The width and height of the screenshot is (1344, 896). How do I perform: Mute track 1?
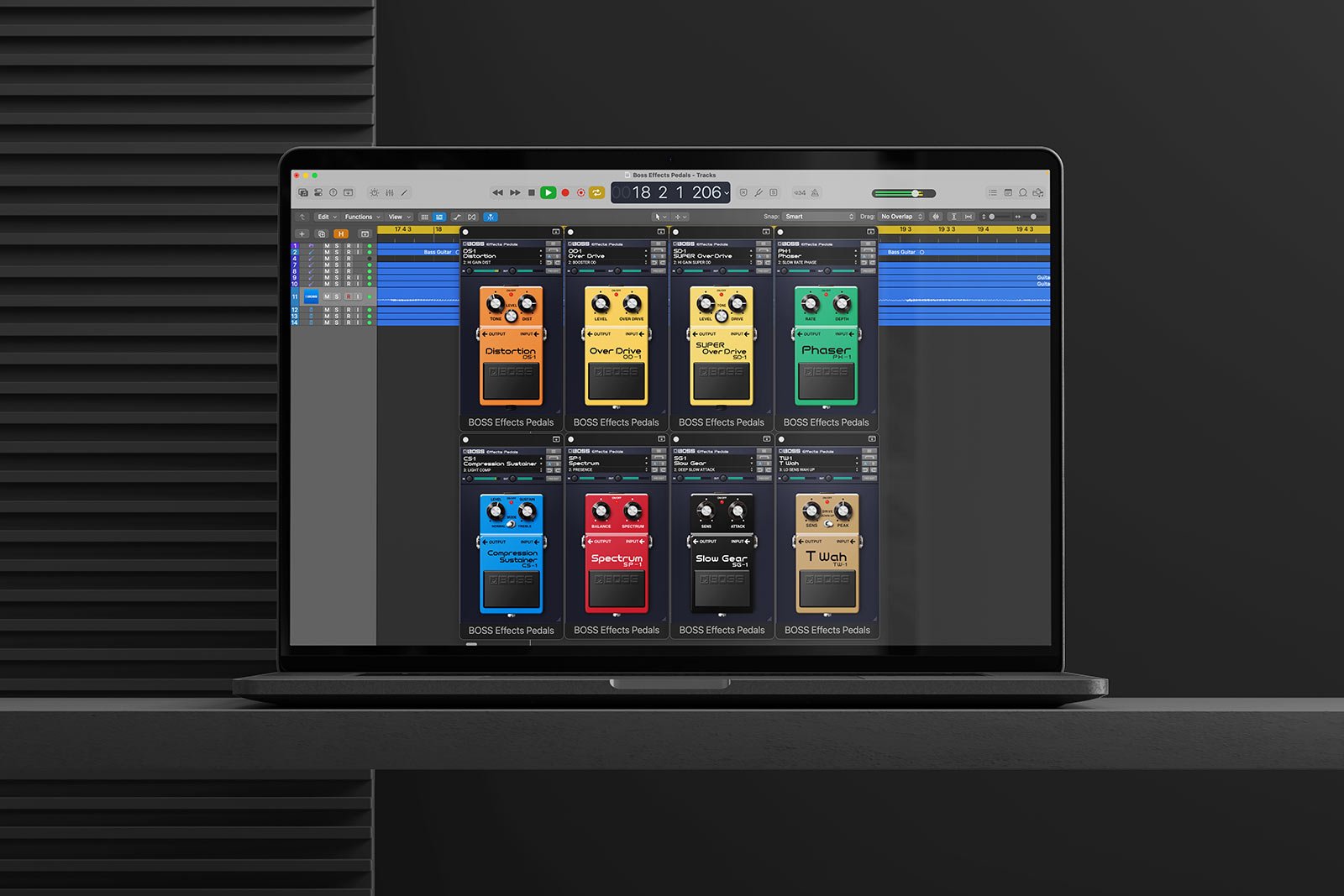click(327, 246)
